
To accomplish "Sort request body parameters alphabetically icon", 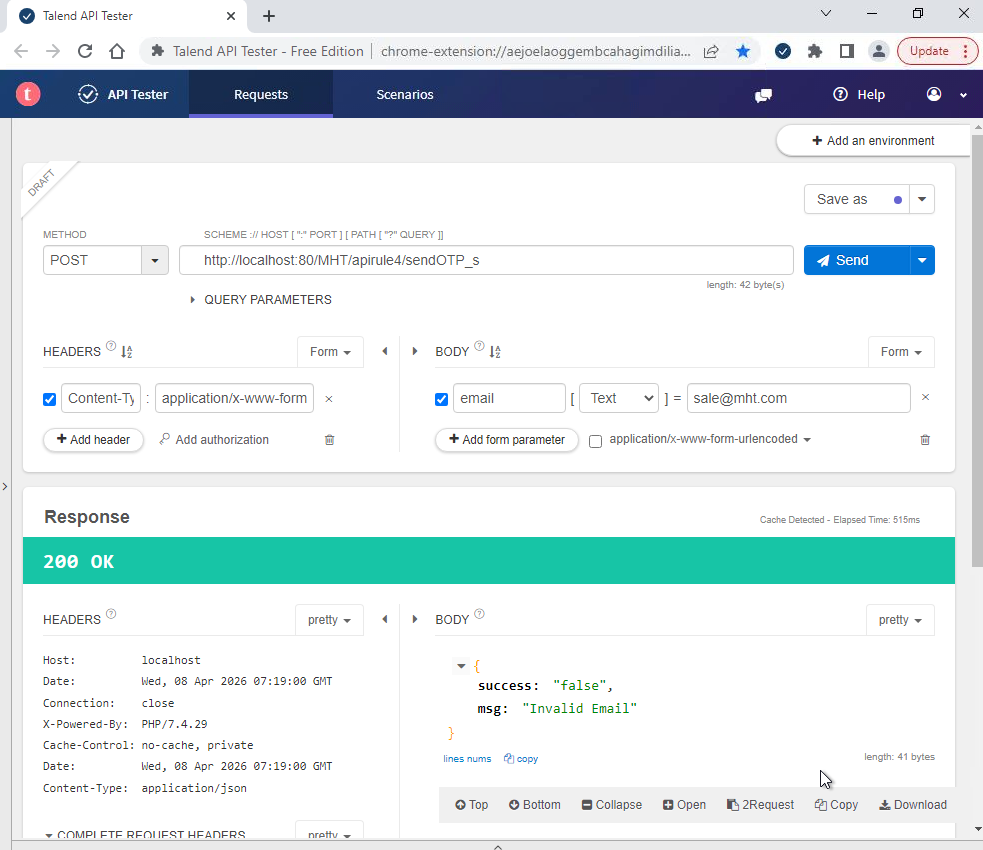I will pyautogui.click(x=495, y=352).
